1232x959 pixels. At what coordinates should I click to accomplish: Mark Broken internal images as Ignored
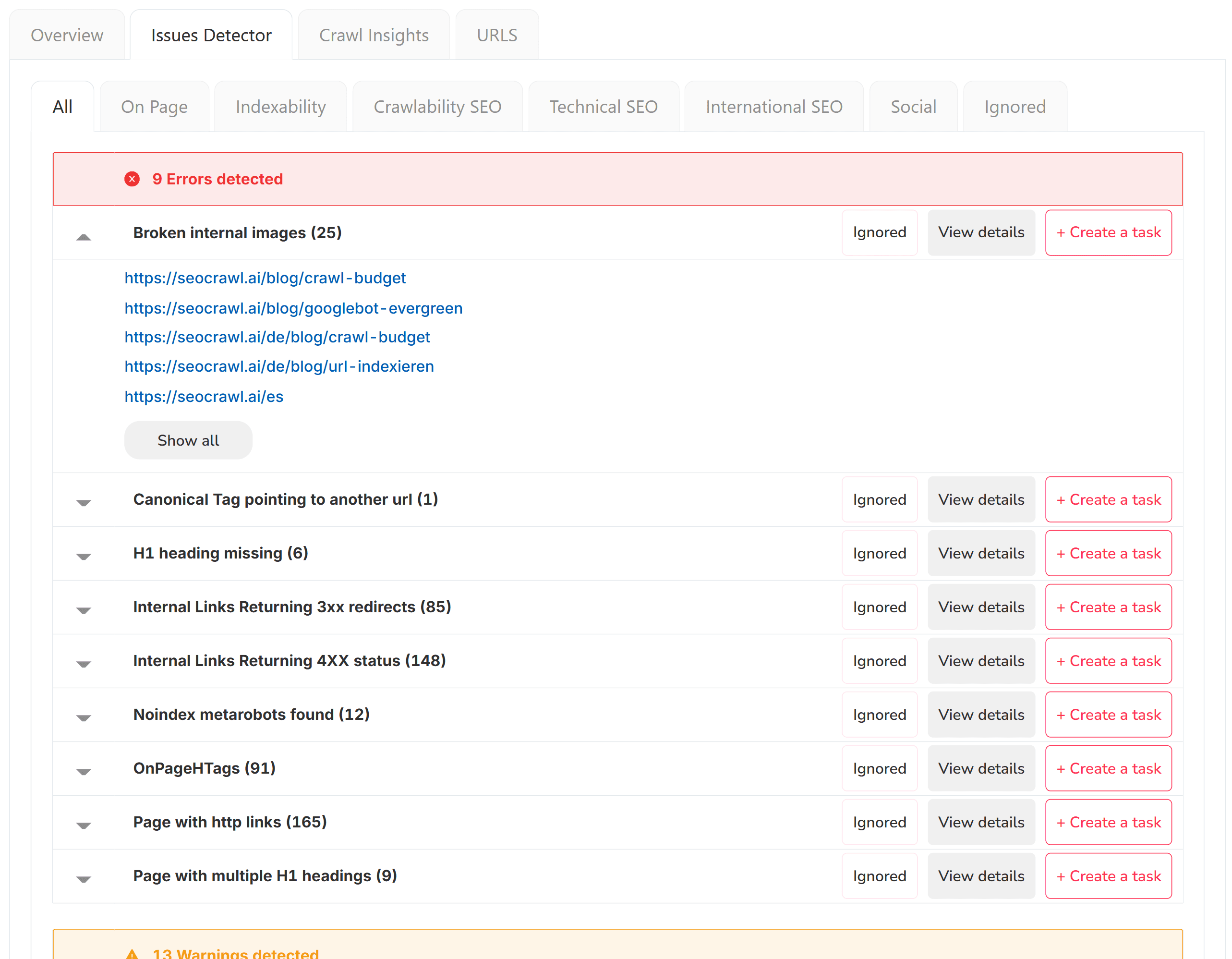880,233
